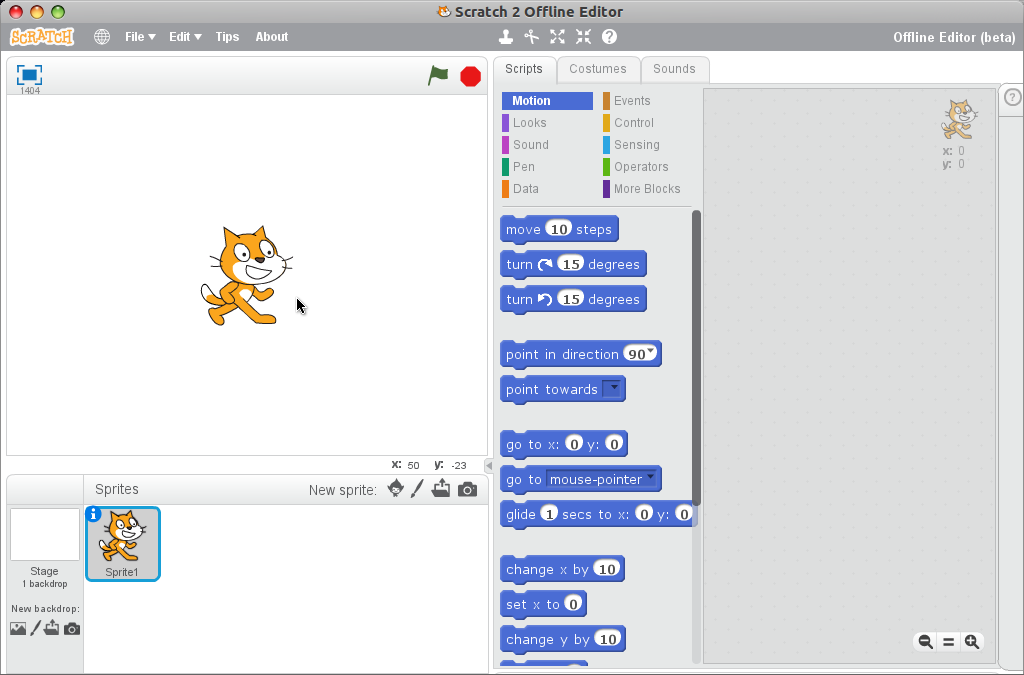Click the steps value in move block
This screenshot has width=1024, height=675.
tap(559, 228)
